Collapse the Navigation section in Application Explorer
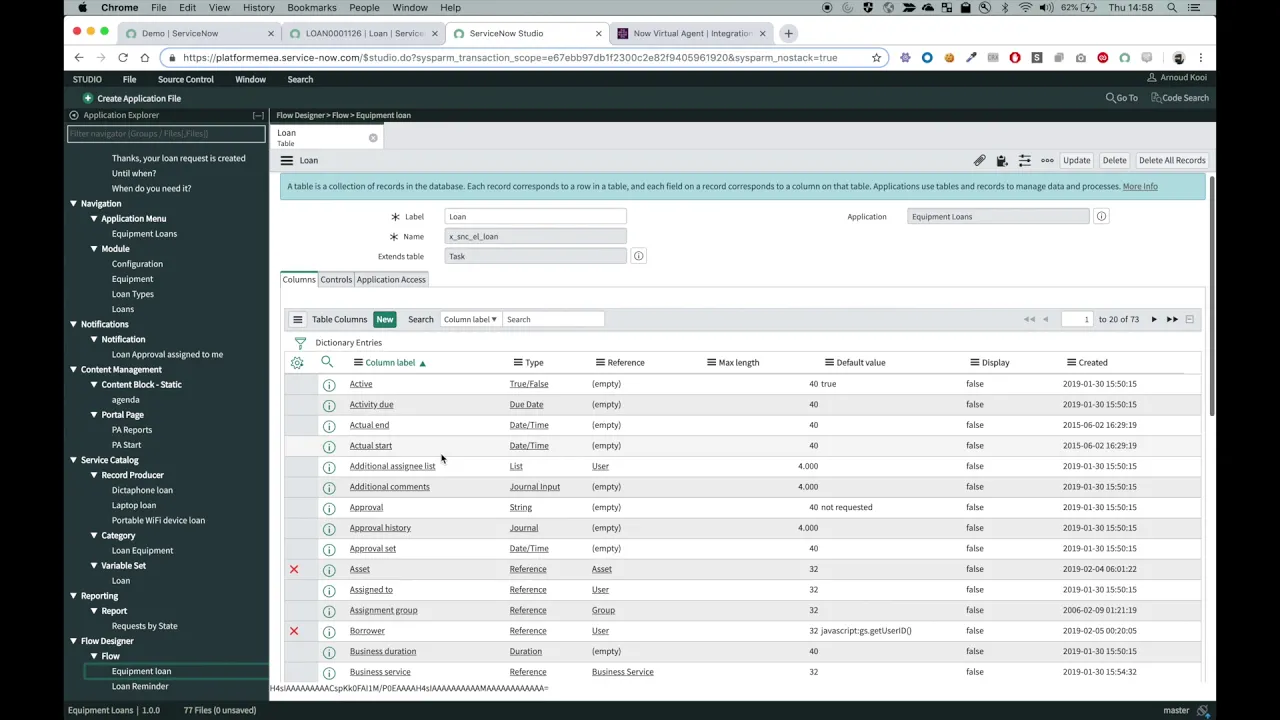The width and height of the screenshot is (1280, 720). 73,203
